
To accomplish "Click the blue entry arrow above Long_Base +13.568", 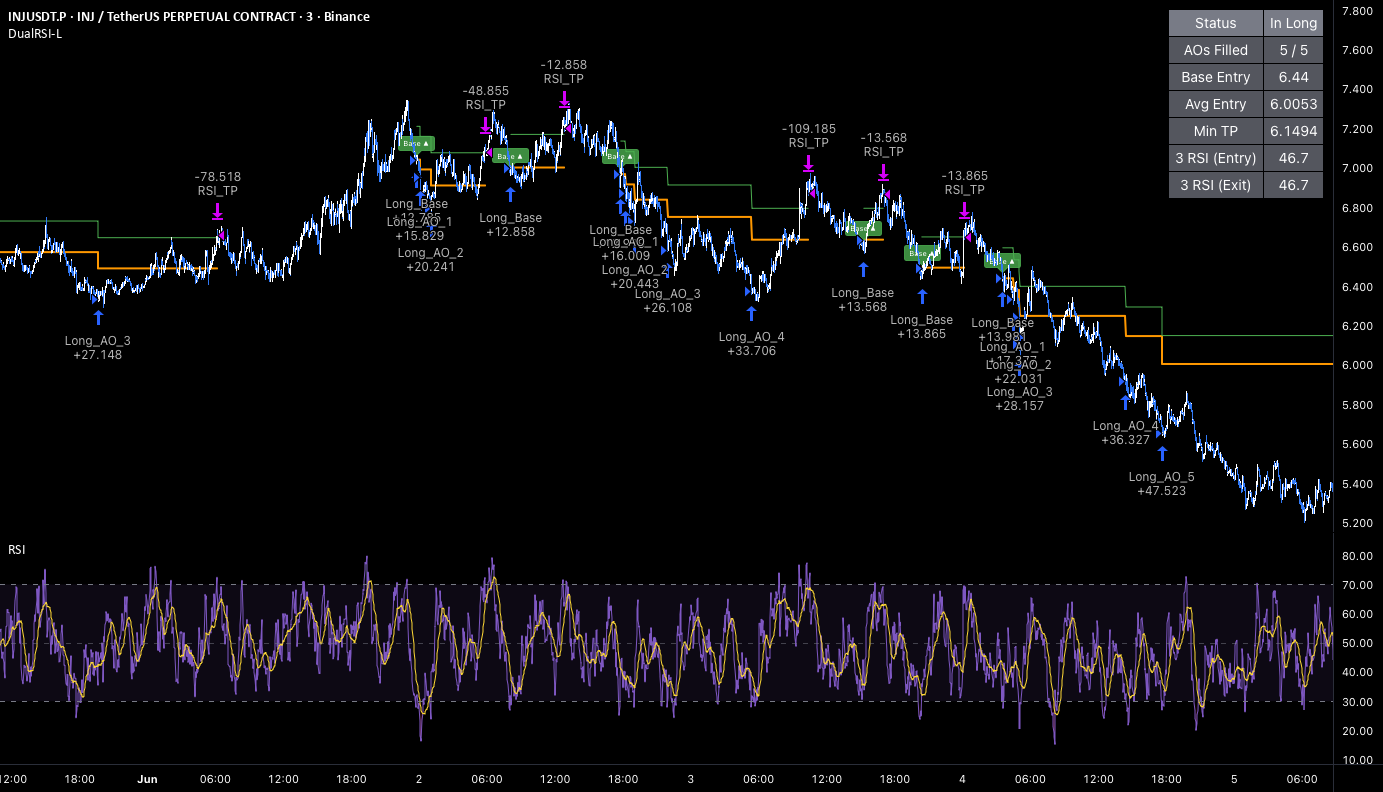I will coord(862,269).
